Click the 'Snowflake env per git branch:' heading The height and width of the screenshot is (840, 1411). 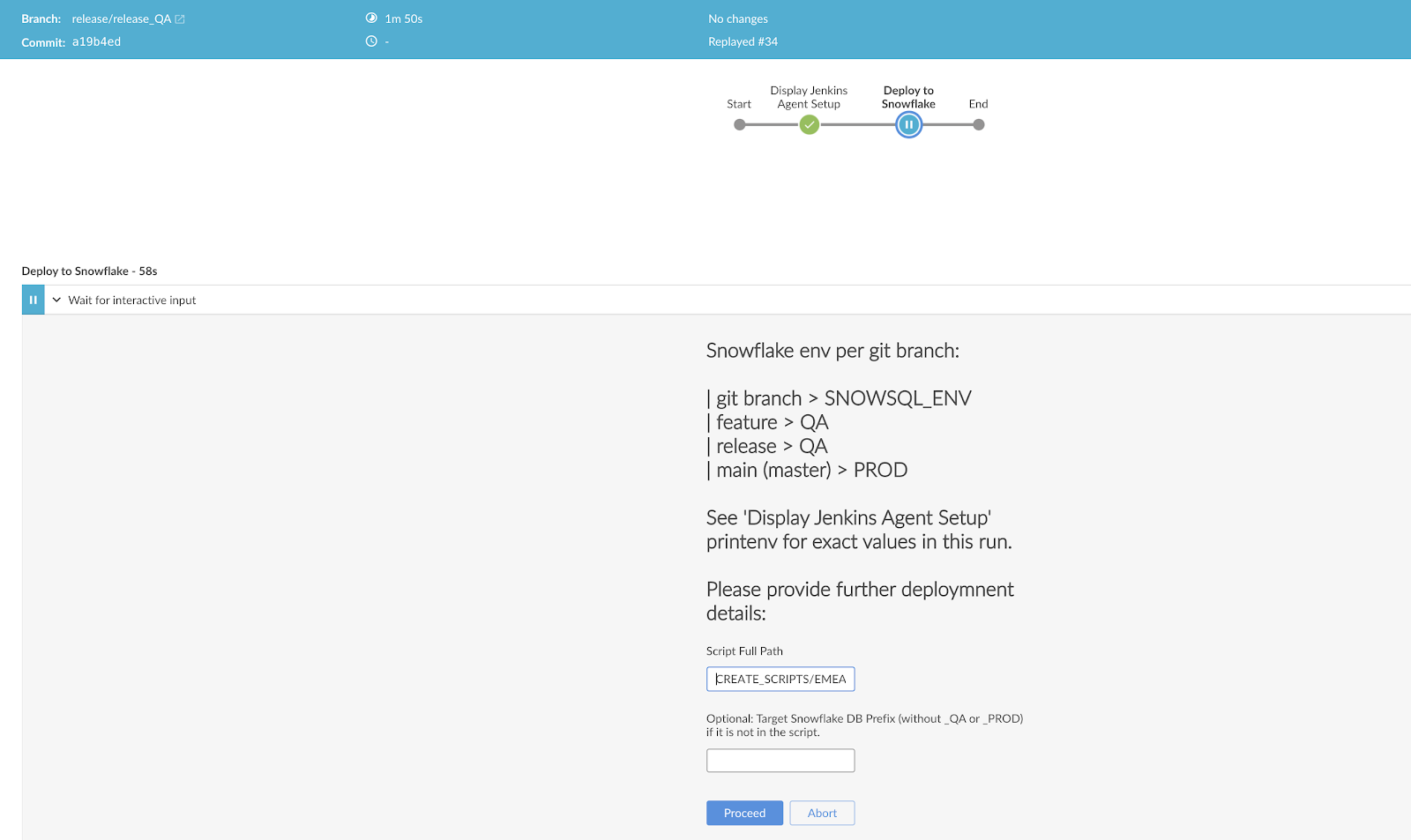tap(832, 351)
